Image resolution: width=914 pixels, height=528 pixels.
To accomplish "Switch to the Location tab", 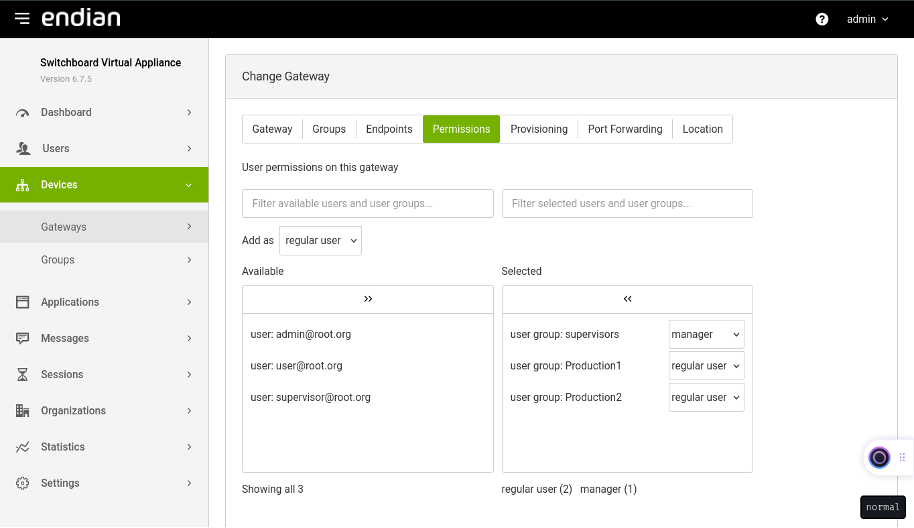I will click(x=702, y=129).
